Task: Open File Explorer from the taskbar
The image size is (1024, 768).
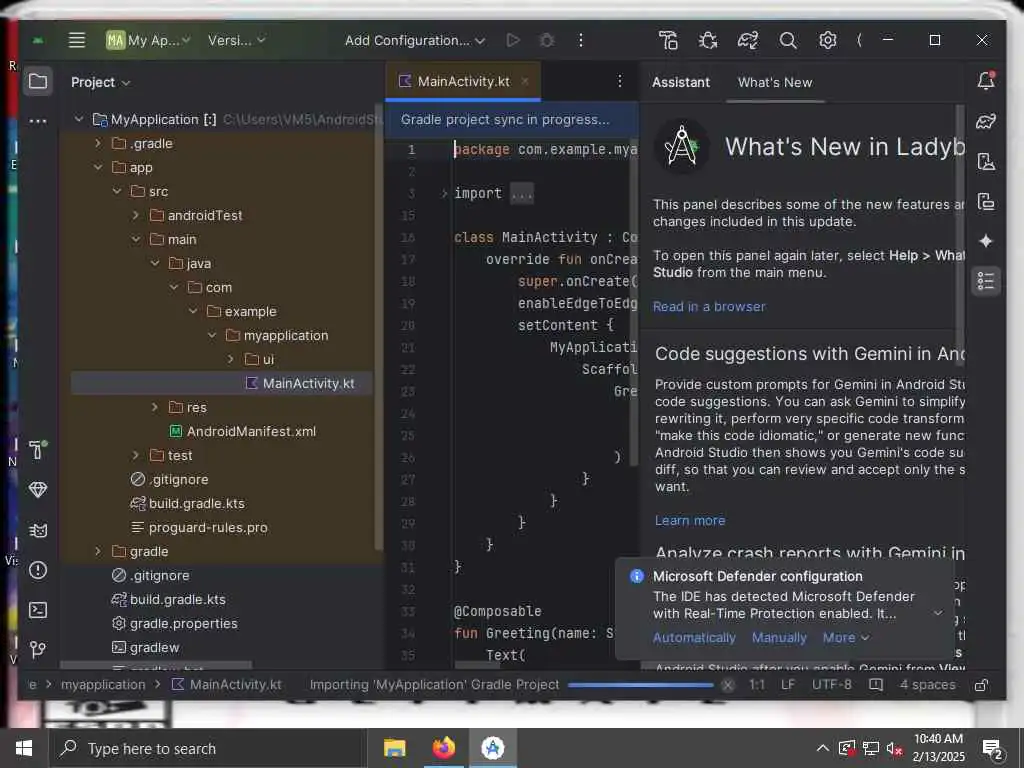Action: click(x=394, y=748)
